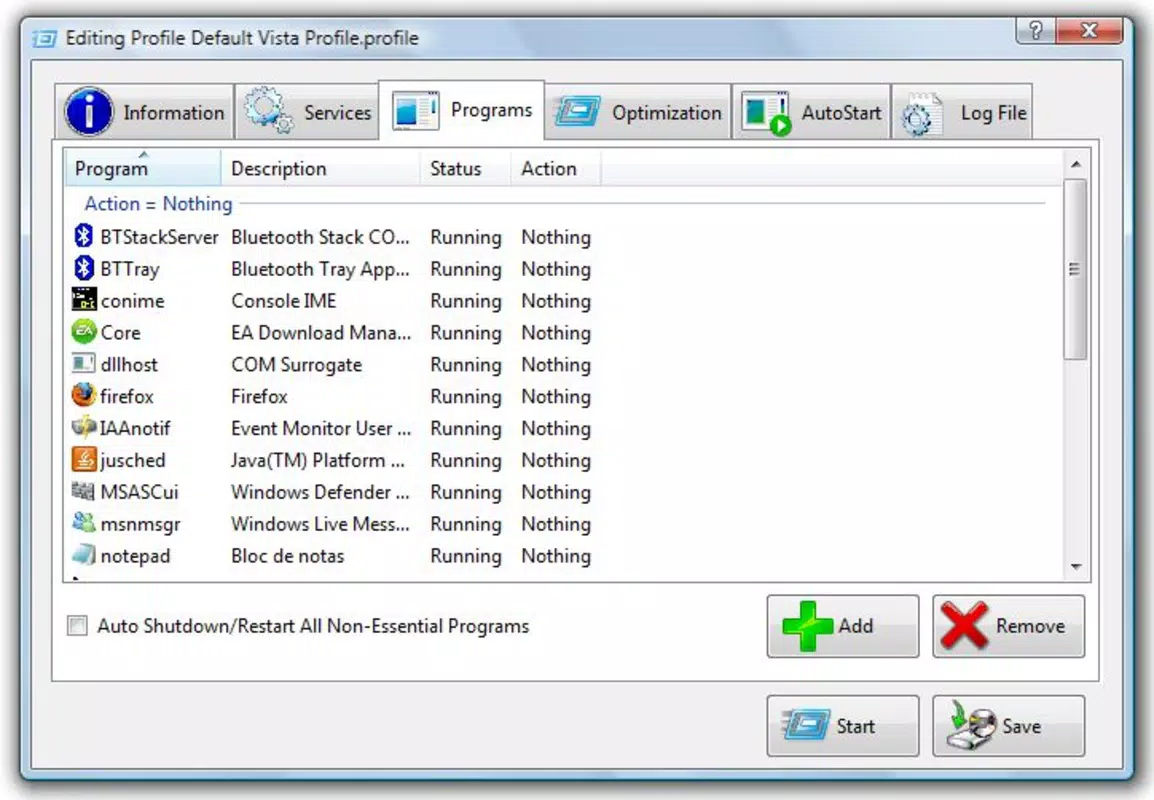Viewport: 1154px width, 800px height.
Task: Click the Save button
Action: (x=1008, y=726)
